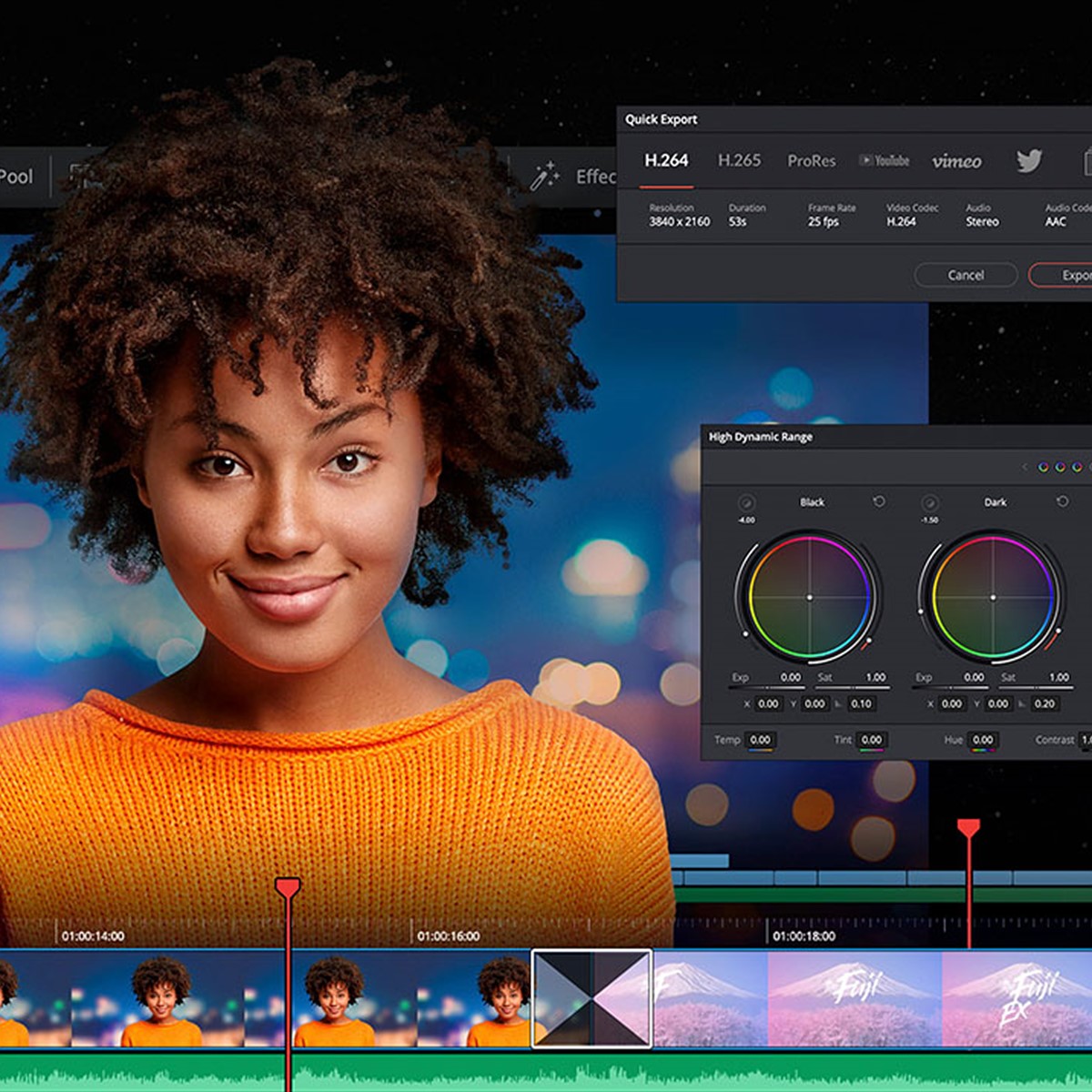Viewport: 1092px width, 1092px height.
Task: Click the Twitter sharing icon in Quick Export
Action: 1028,160
